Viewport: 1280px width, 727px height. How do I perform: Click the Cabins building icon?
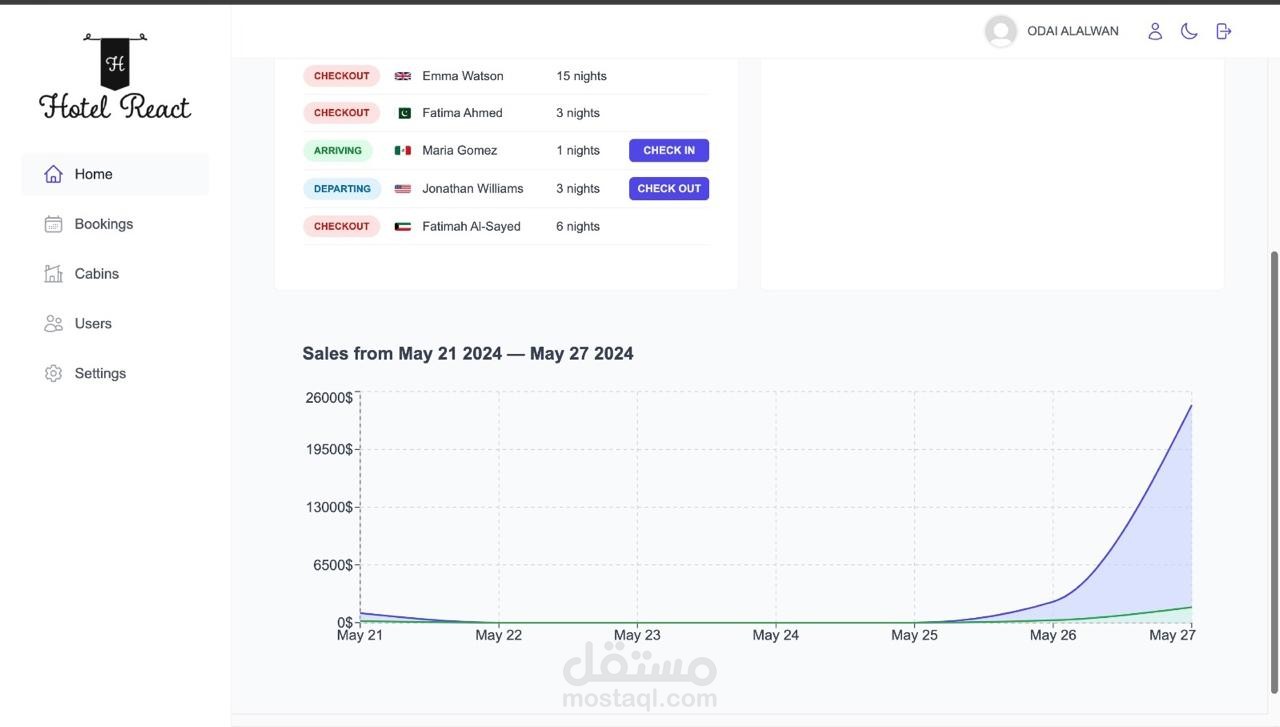pyautogui.click(x=53, y=274)
